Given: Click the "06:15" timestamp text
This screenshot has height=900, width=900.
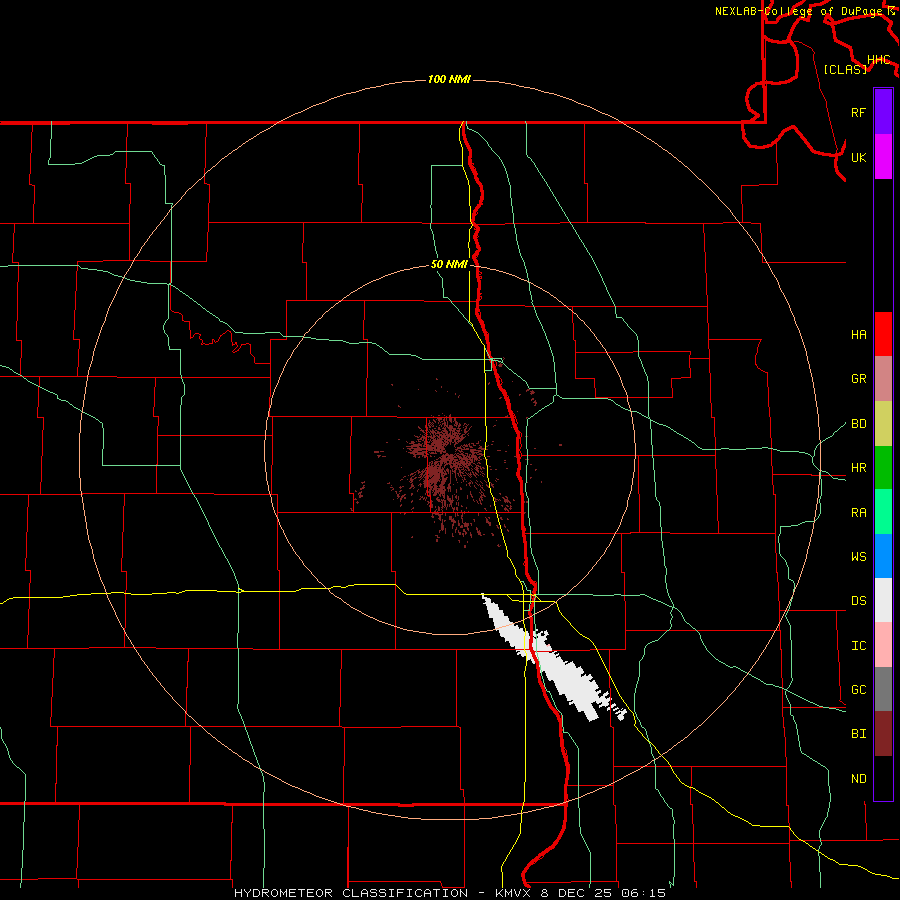Looking at the screenshot, I should click(642, 893).
